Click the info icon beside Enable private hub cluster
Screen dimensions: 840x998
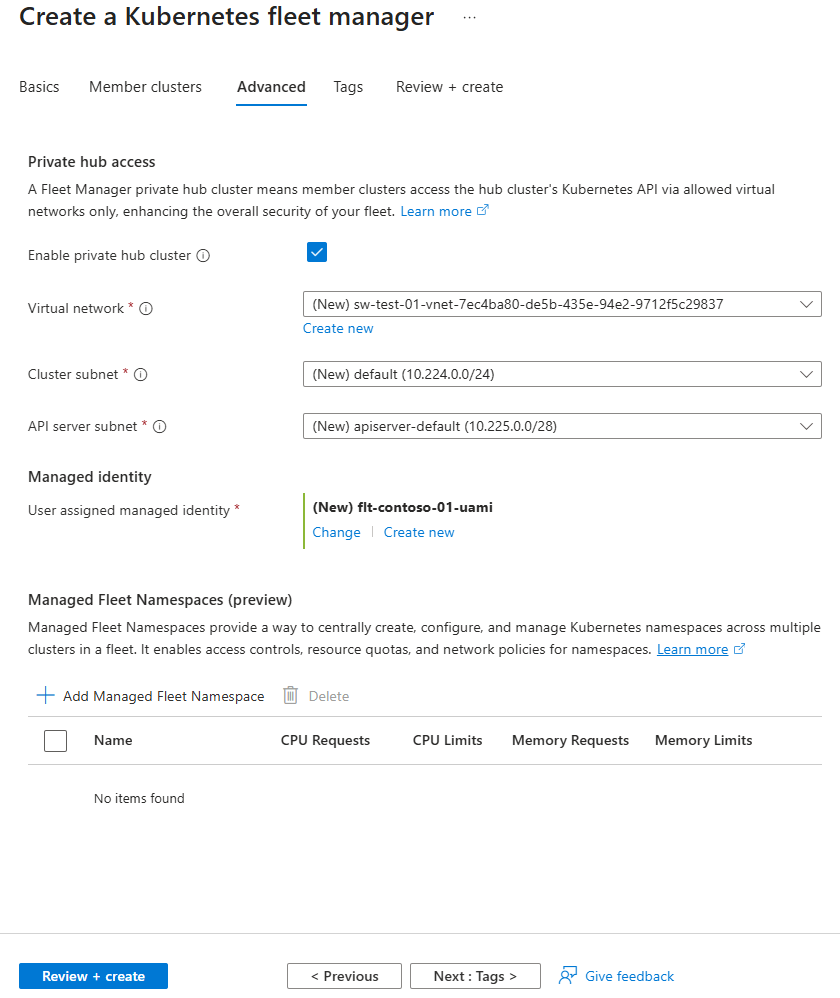pyautogui.click(x=203, y=256)
